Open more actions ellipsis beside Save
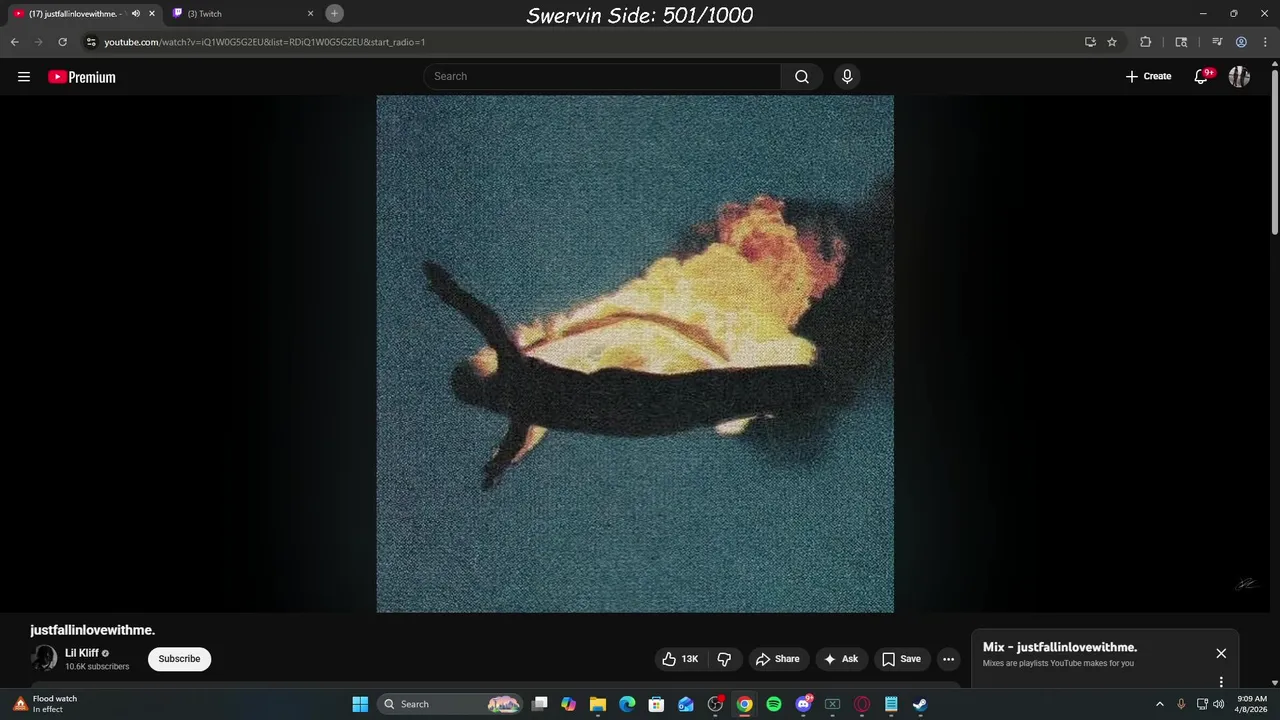This screenshot has width=1280, height=720. tap(948, 659)
